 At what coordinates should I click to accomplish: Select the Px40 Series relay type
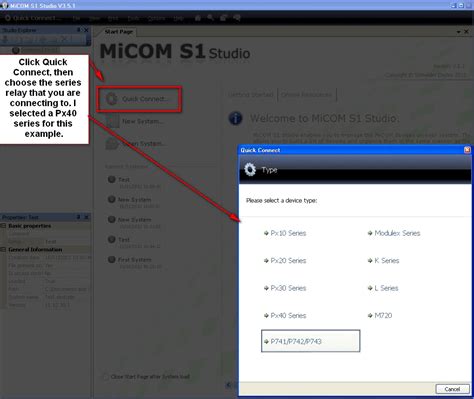coord(285,315)
